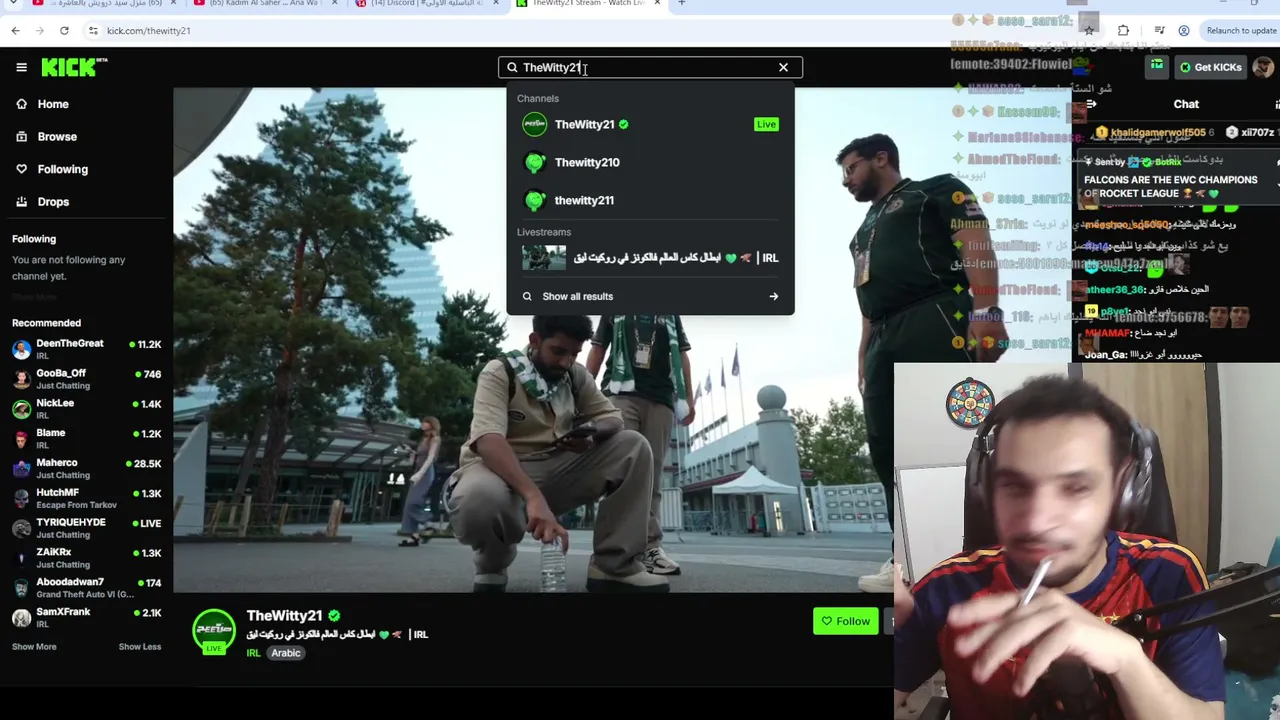Image resolution: width=1280 pixels, height=720 pixels.
Task: Open Maherco recommended channel
Action: pyautogui.click(x=87, y=469)
